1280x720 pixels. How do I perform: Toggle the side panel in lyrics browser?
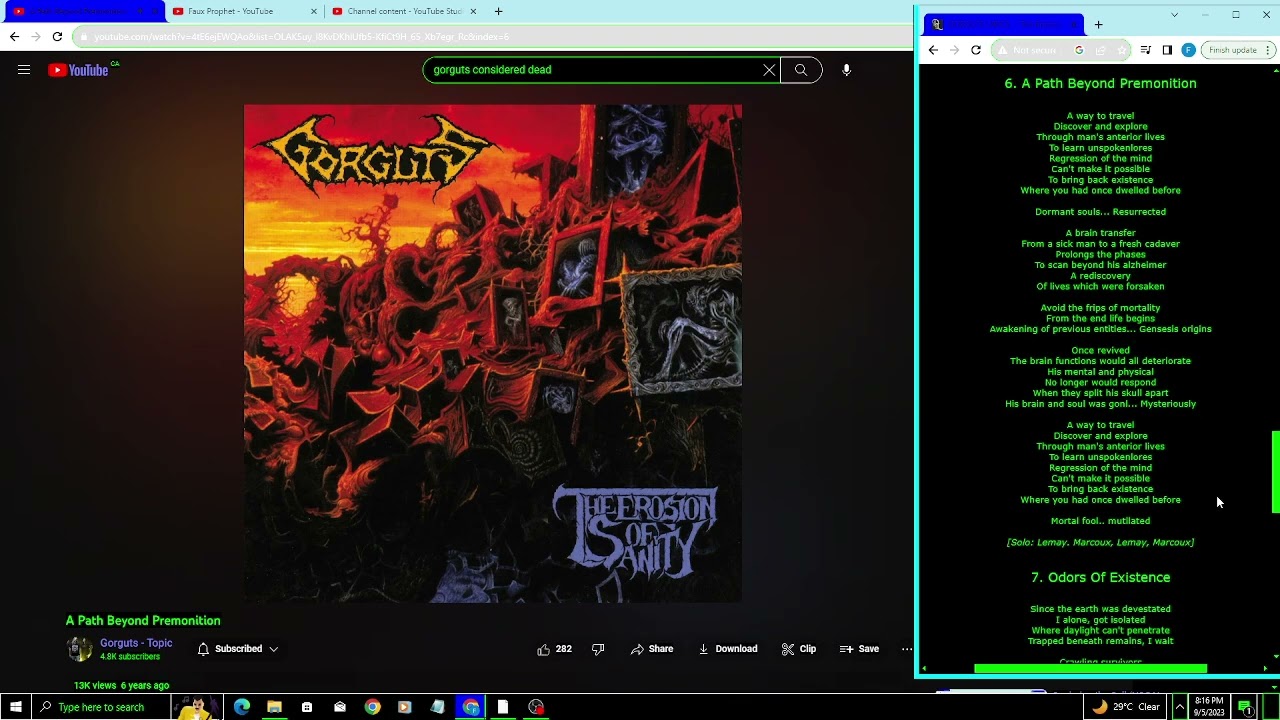1167,50
